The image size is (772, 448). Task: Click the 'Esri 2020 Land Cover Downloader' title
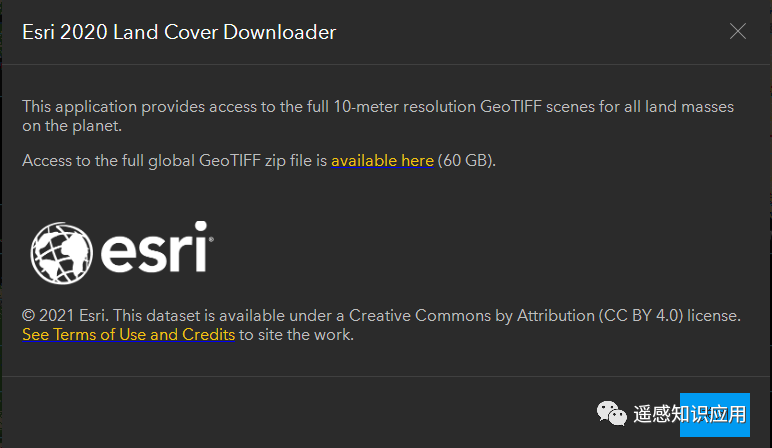pos(179,32)
